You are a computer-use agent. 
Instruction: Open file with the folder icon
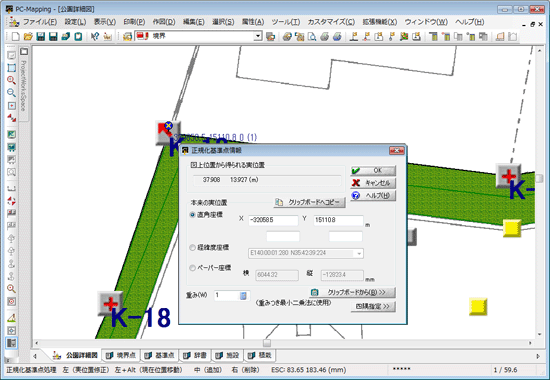[28, 36]
